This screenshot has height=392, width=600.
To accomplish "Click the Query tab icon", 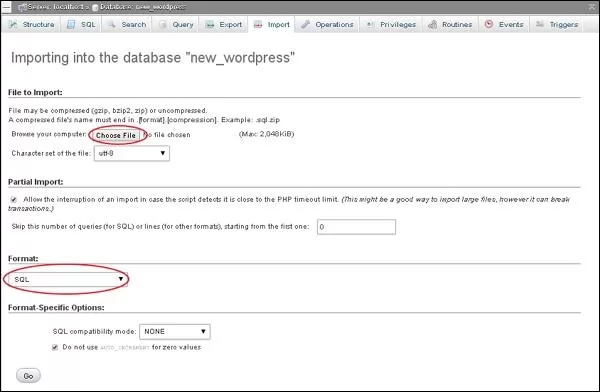I will coord(163,24).
